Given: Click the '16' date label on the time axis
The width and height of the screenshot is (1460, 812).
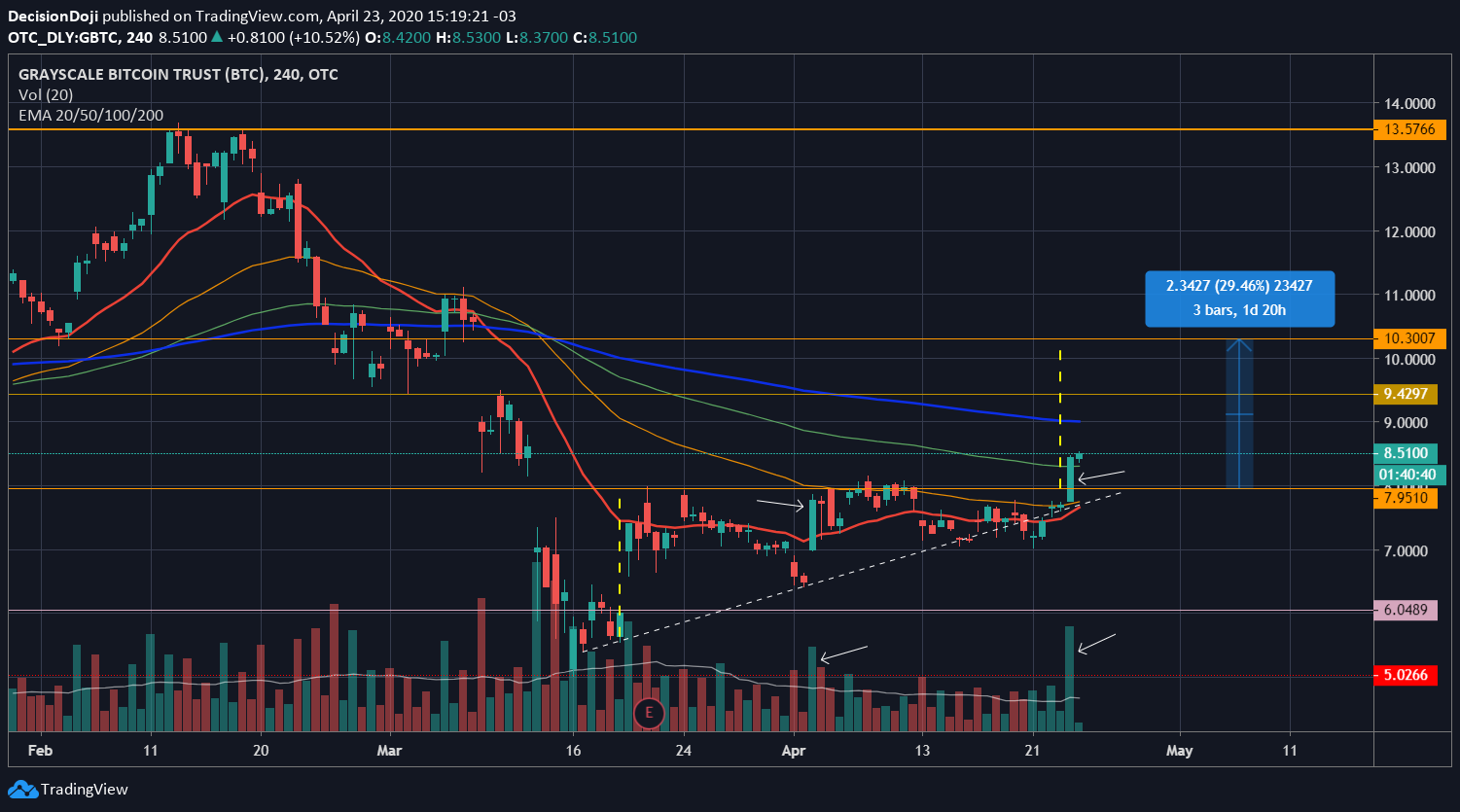Looking at the screenshot, I should pyautogui.click(x=572, y=751).
